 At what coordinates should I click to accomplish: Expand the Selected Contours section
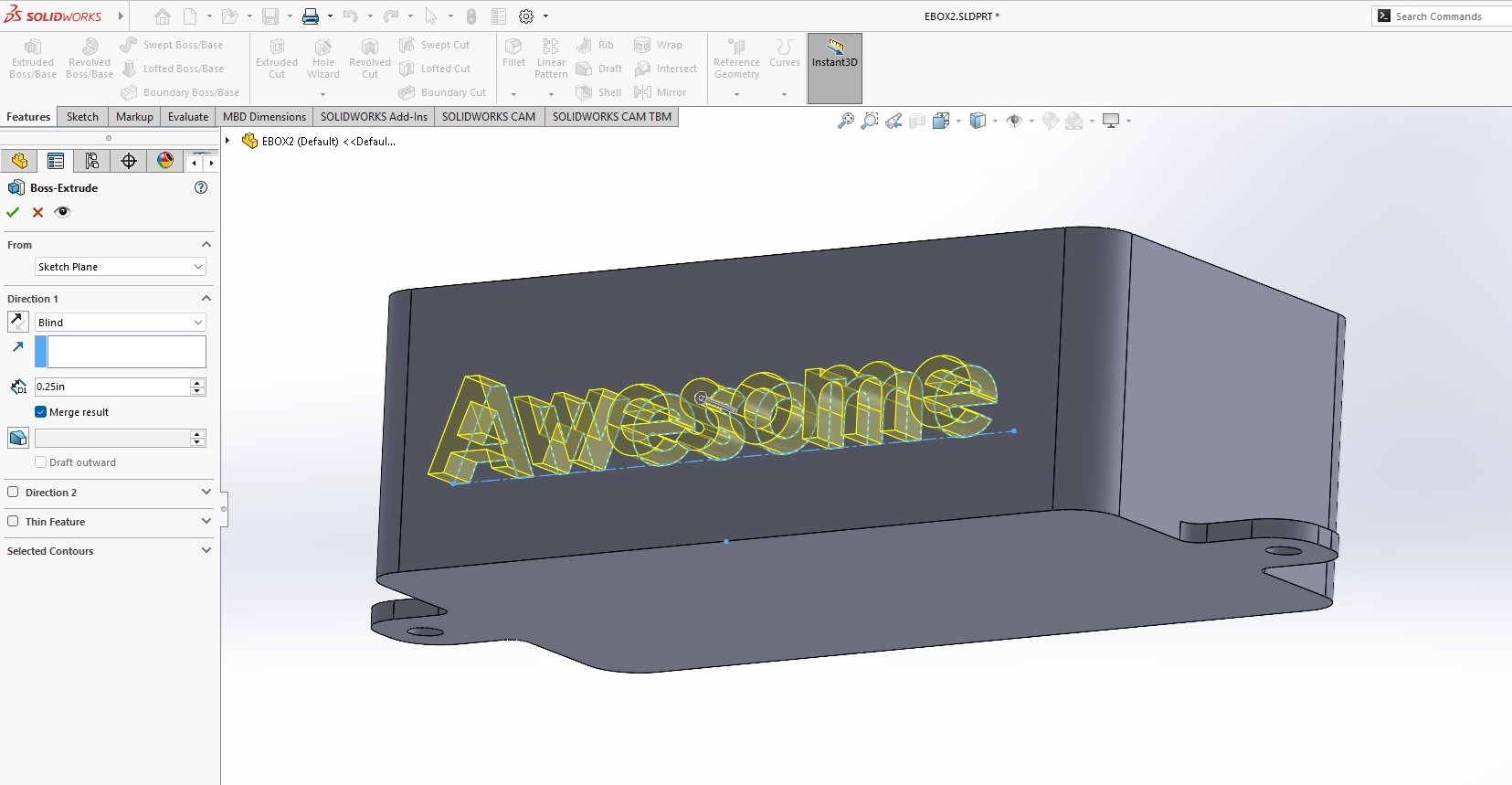click(206, 551)
